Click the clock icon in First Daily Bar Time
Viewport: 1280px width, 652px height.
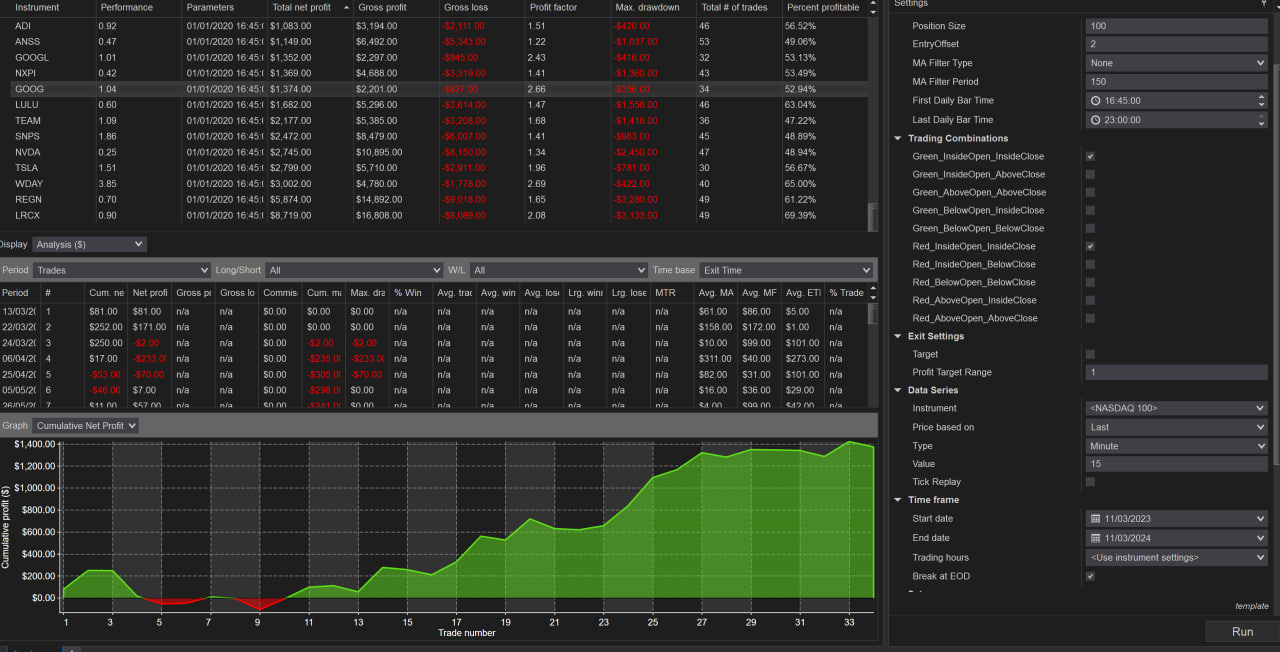point(1096,101)
